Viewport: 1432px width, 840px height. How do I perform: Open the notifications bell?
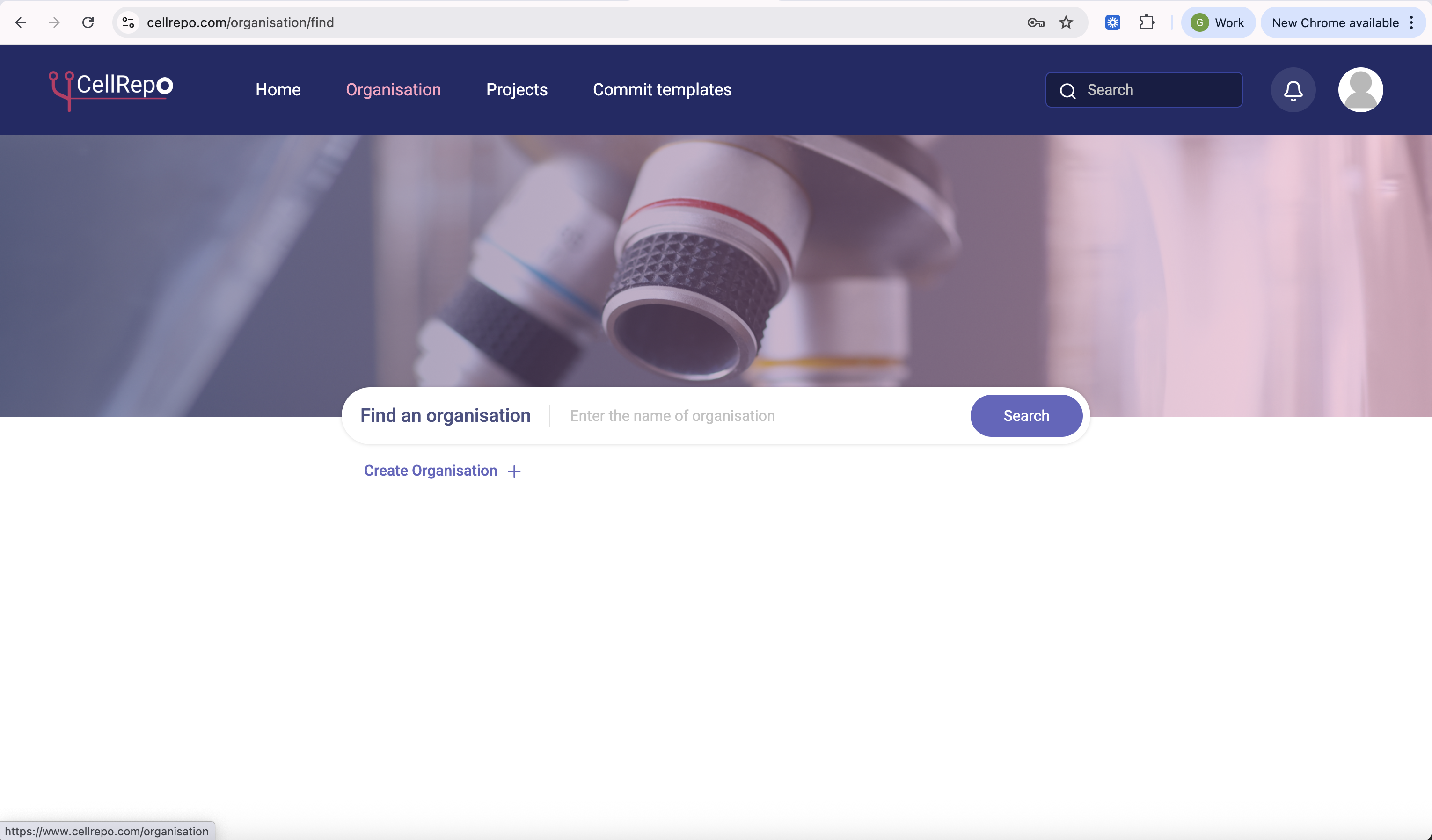pyautogui.click(x=1293, y=90)
